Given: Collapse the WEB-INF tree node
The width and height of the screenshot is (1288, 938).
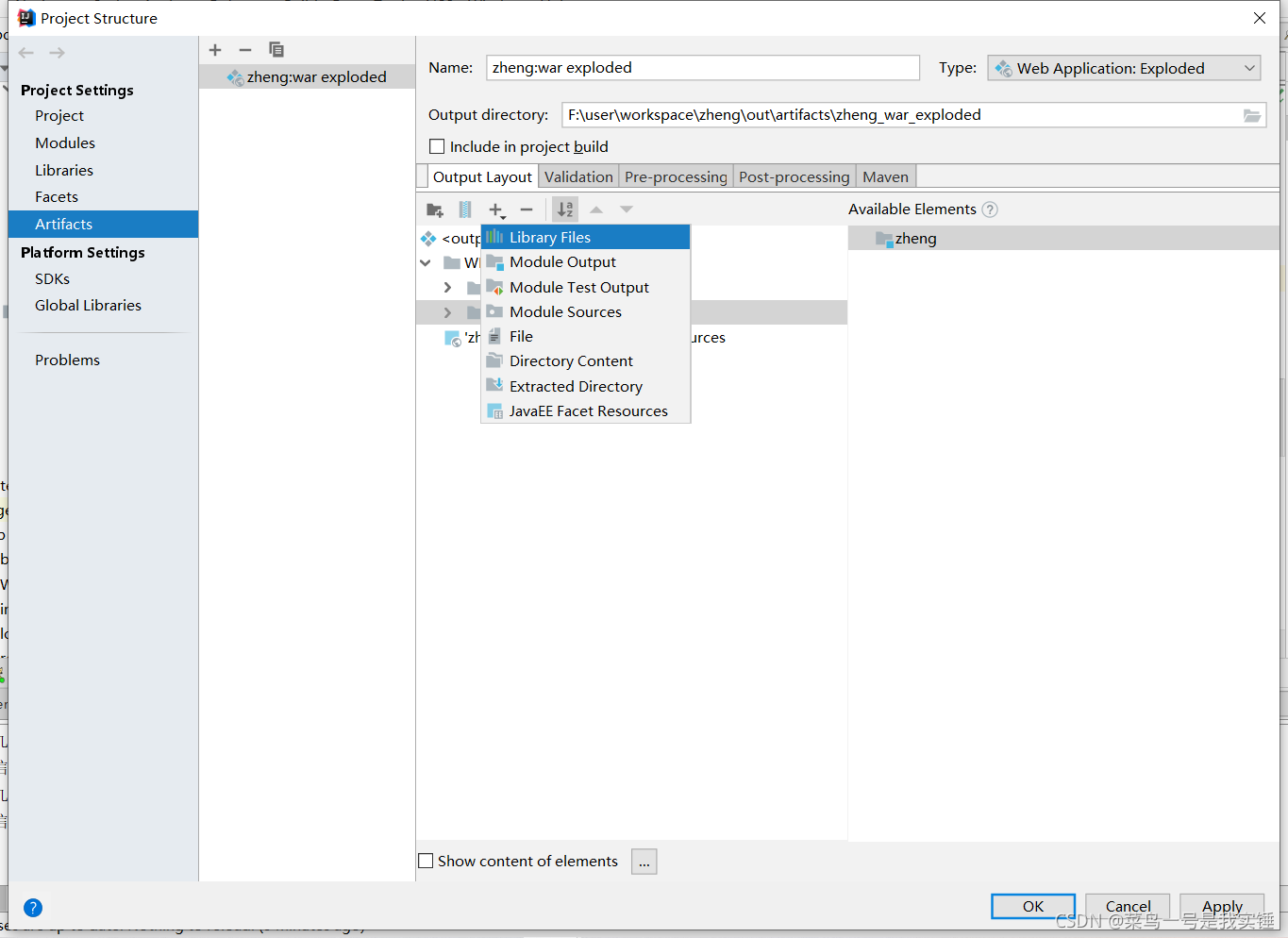Looking at the screenshot, I should (426, 262).
